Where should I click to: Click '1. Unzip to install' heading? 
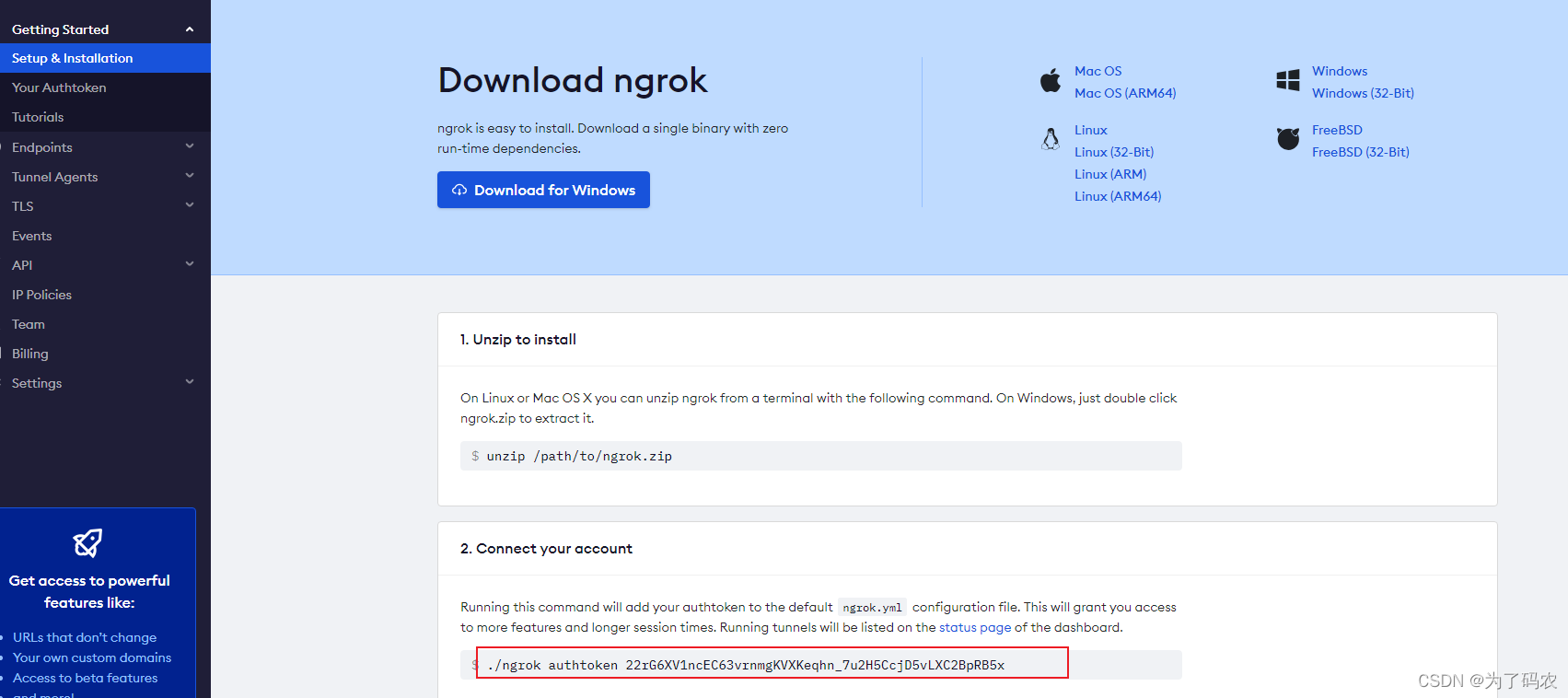(x=518, y=340)
